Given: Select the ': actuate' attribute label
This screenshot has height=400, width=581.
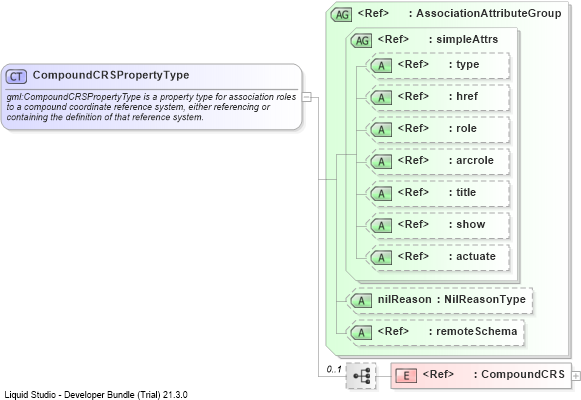Looking at the screenshot, I should coord(472,256).
